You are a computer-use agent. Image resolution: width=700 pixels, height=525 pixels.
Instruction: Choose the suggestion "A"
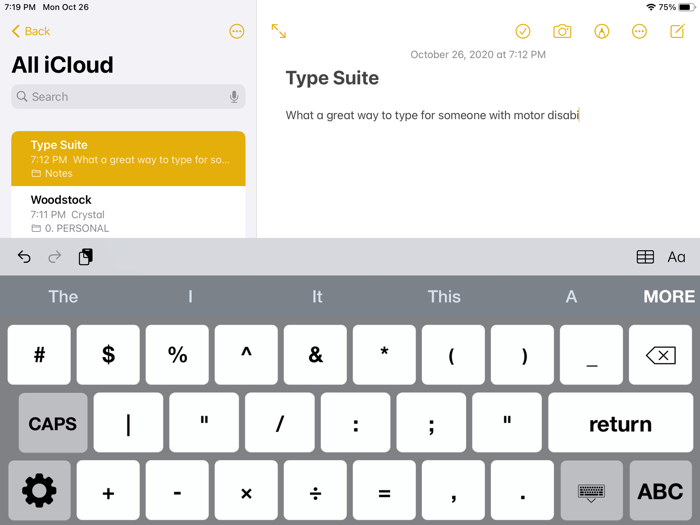click(x=571, y=296)
